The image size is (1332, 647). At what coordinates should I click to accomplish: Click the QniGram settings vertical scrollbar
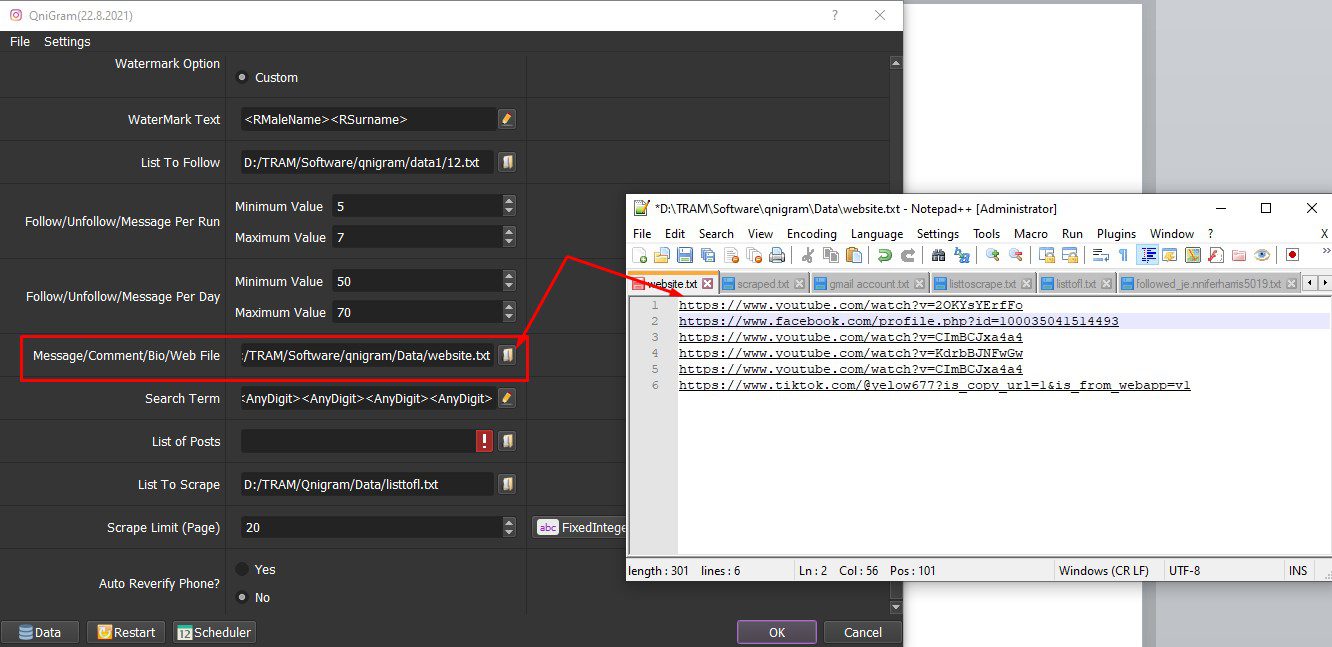(896, 334)
